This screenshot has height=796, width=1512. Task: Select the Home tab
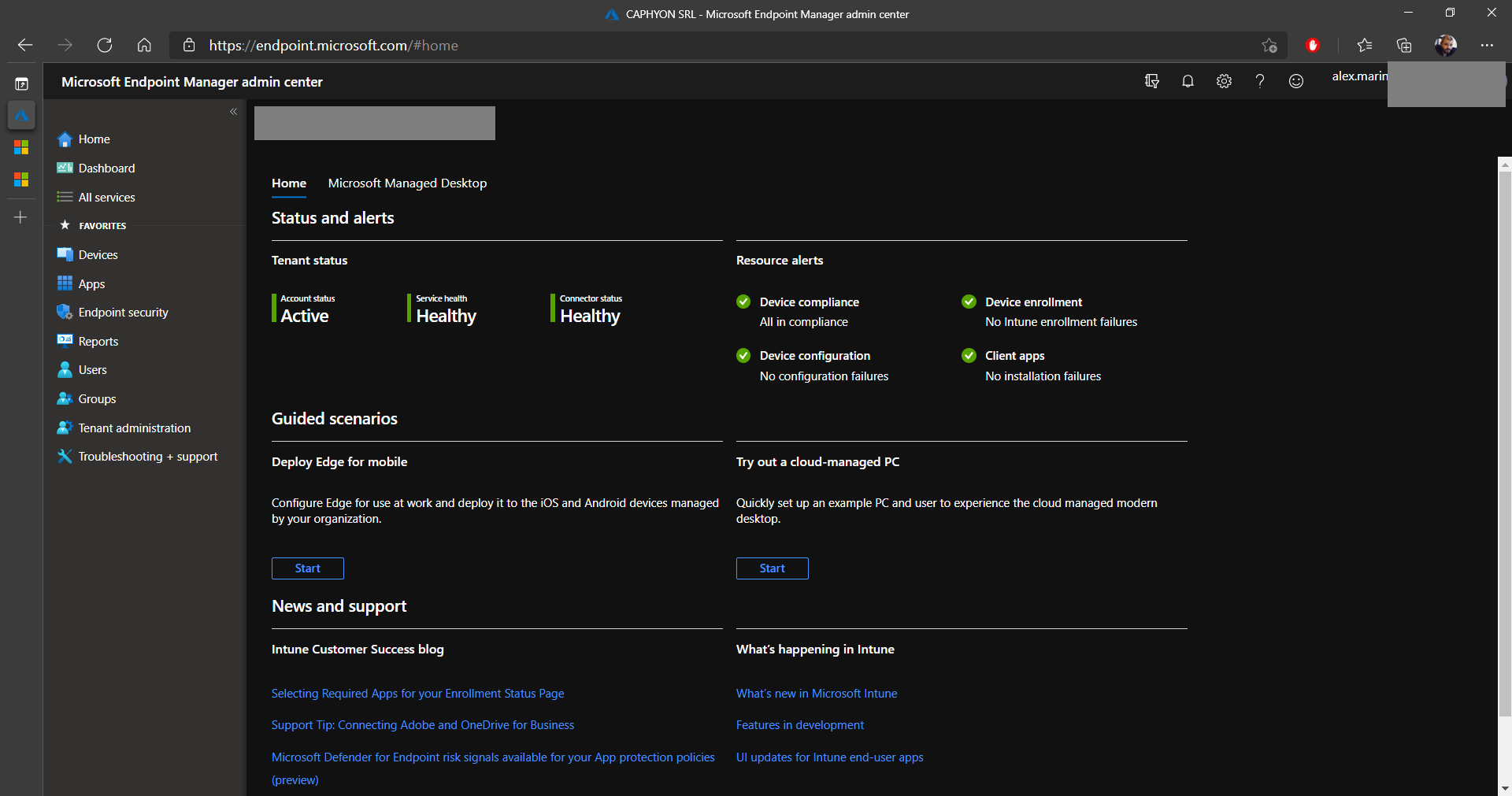tap(289, 183)
